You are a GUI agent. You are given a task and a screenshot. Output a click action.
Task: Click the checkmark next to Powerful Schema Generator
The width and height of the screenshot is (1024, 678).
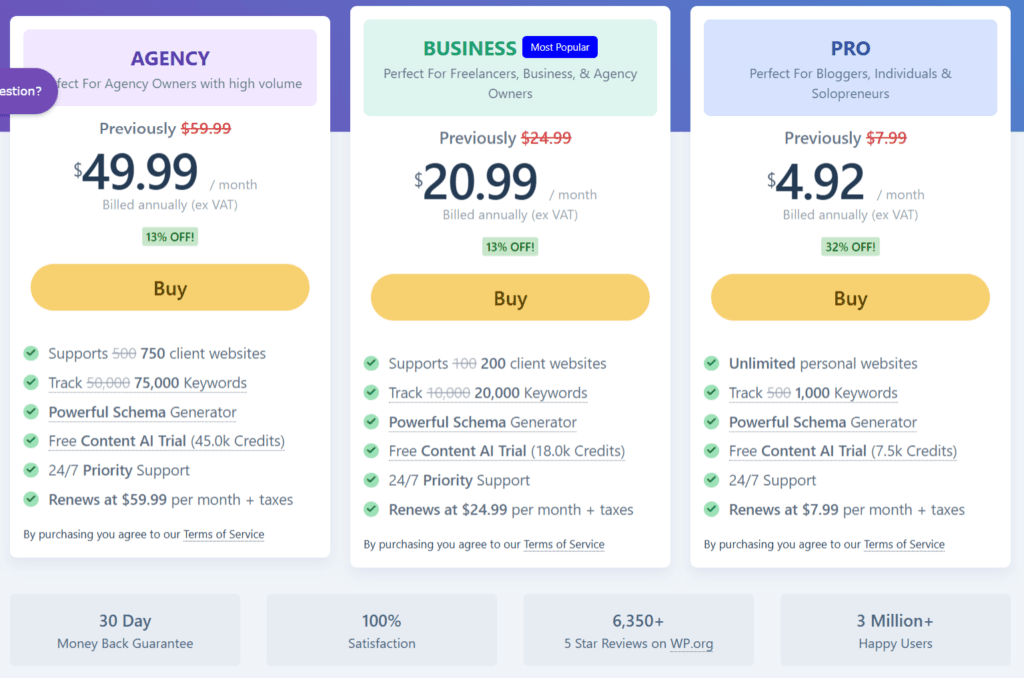(31, 412)
